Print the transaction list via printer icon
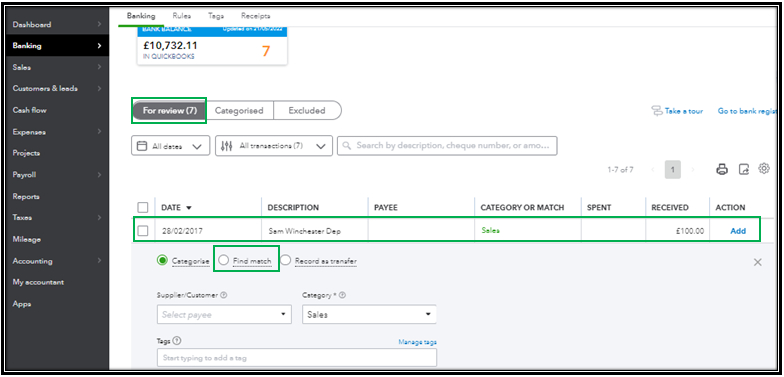Image resolution: width=784 pixels, height=377 pixels. click(x=722, y=170)
